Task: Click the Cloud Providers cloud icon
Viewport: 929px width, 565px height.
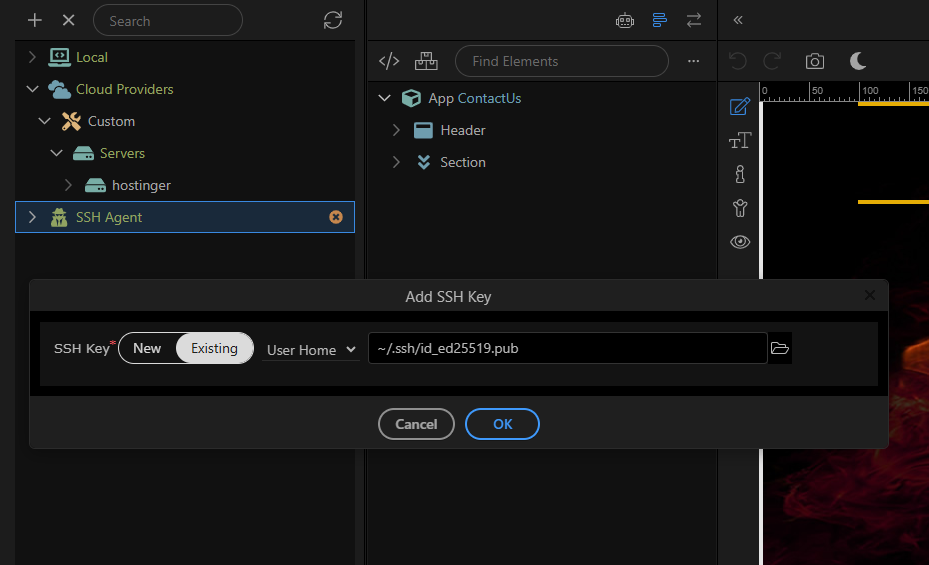Action: pos(59,89)
